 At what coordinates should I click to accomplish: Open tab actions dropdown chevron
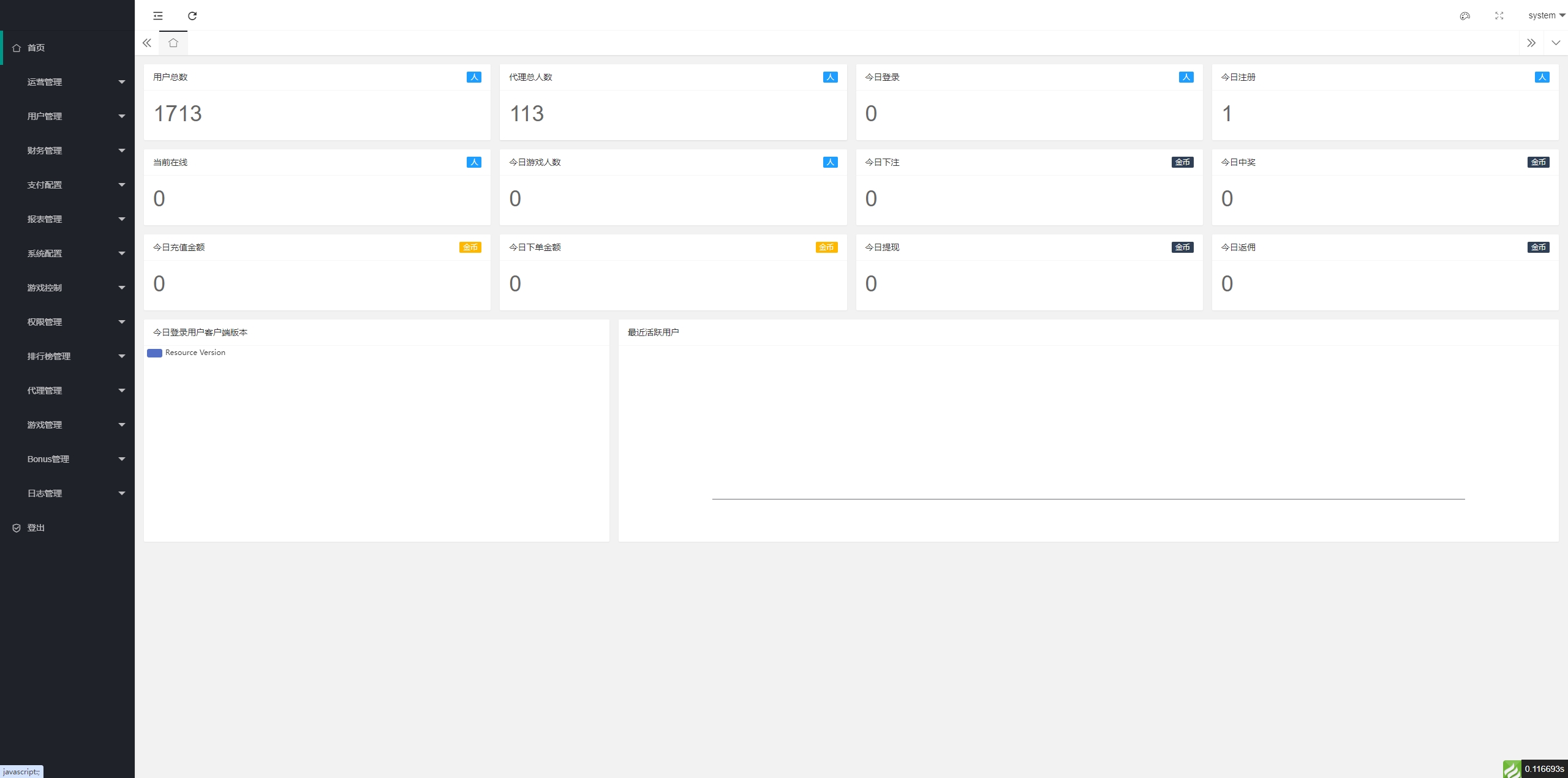tap(1555, 43)
